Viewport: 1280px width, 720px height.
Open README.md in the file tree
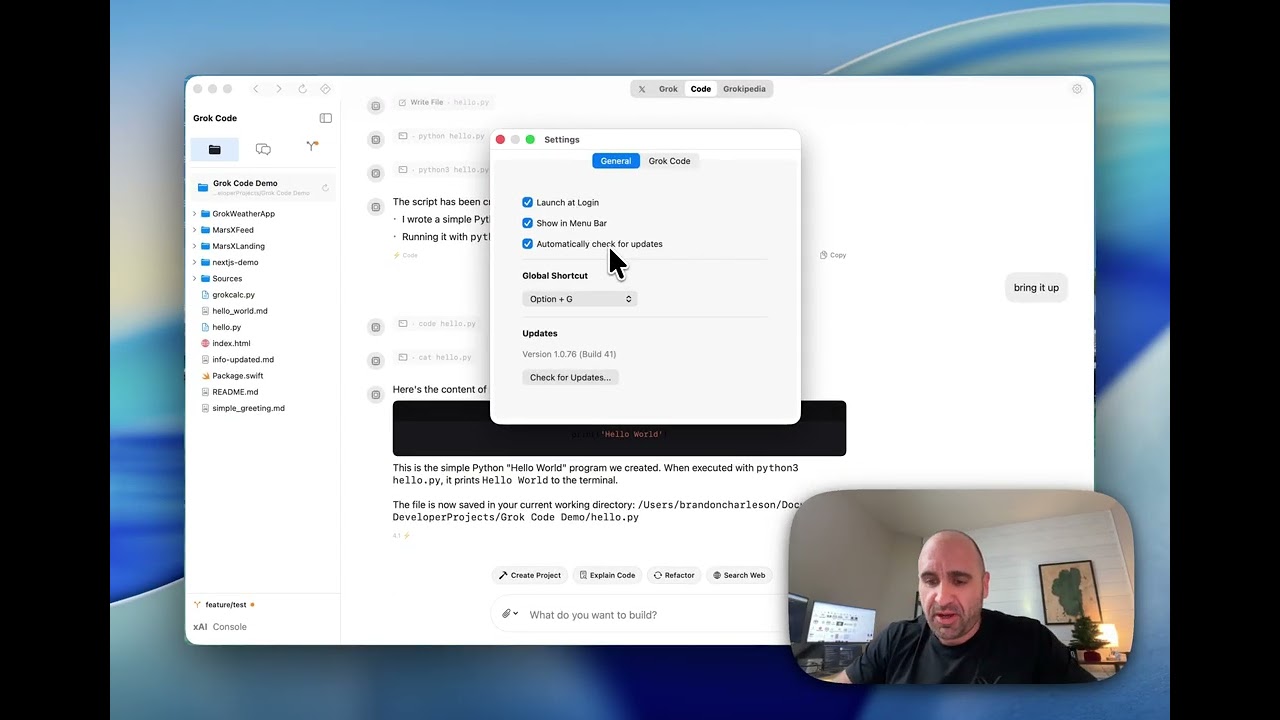coord(235,392)
